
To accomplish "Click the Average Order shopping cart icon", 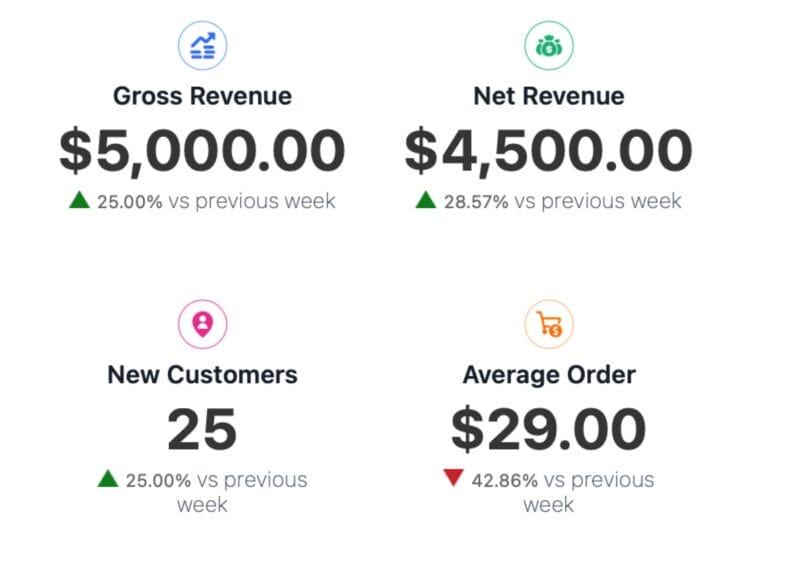I will tap(549, 324).
